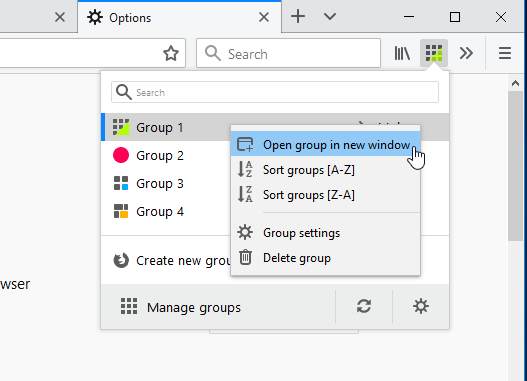The width and height of the screenshot is (527, 381).
Task: Open a new tab with plus button
Action: 298,16
